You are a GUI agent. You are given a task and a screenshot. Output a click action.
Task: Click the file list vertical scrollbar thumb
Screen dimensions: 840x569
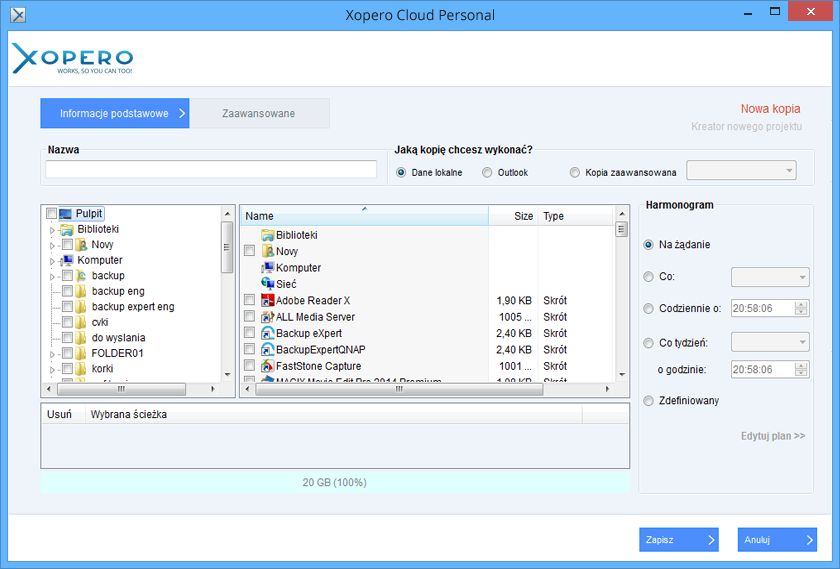pyautogui.click(x=621, y=230)
